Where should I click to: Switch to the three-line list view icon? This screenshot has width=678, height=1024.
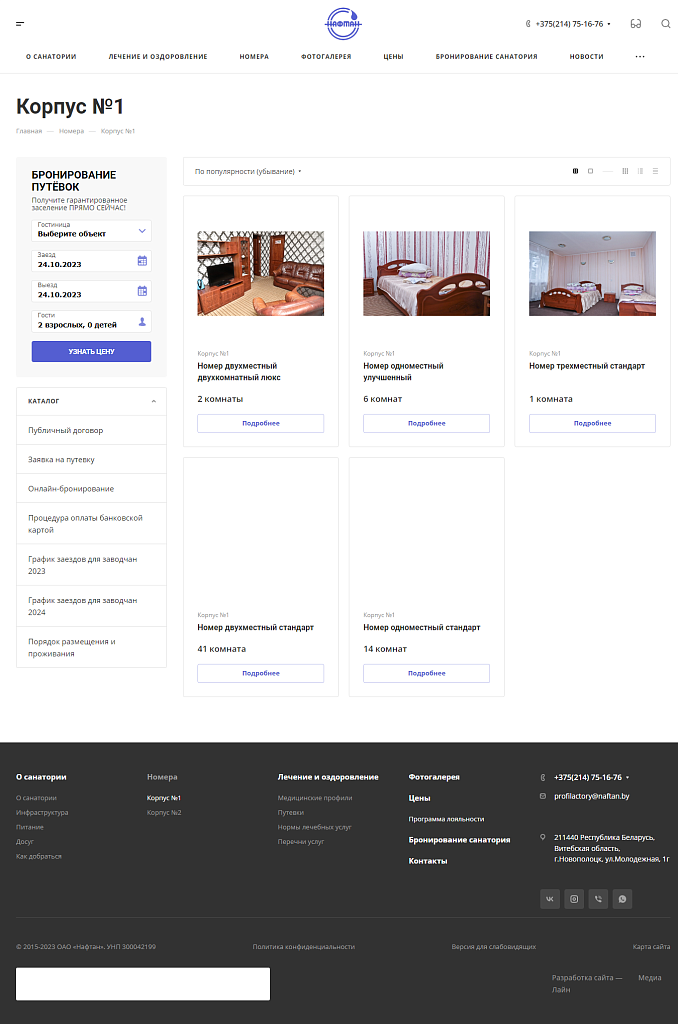pos(655,171)
